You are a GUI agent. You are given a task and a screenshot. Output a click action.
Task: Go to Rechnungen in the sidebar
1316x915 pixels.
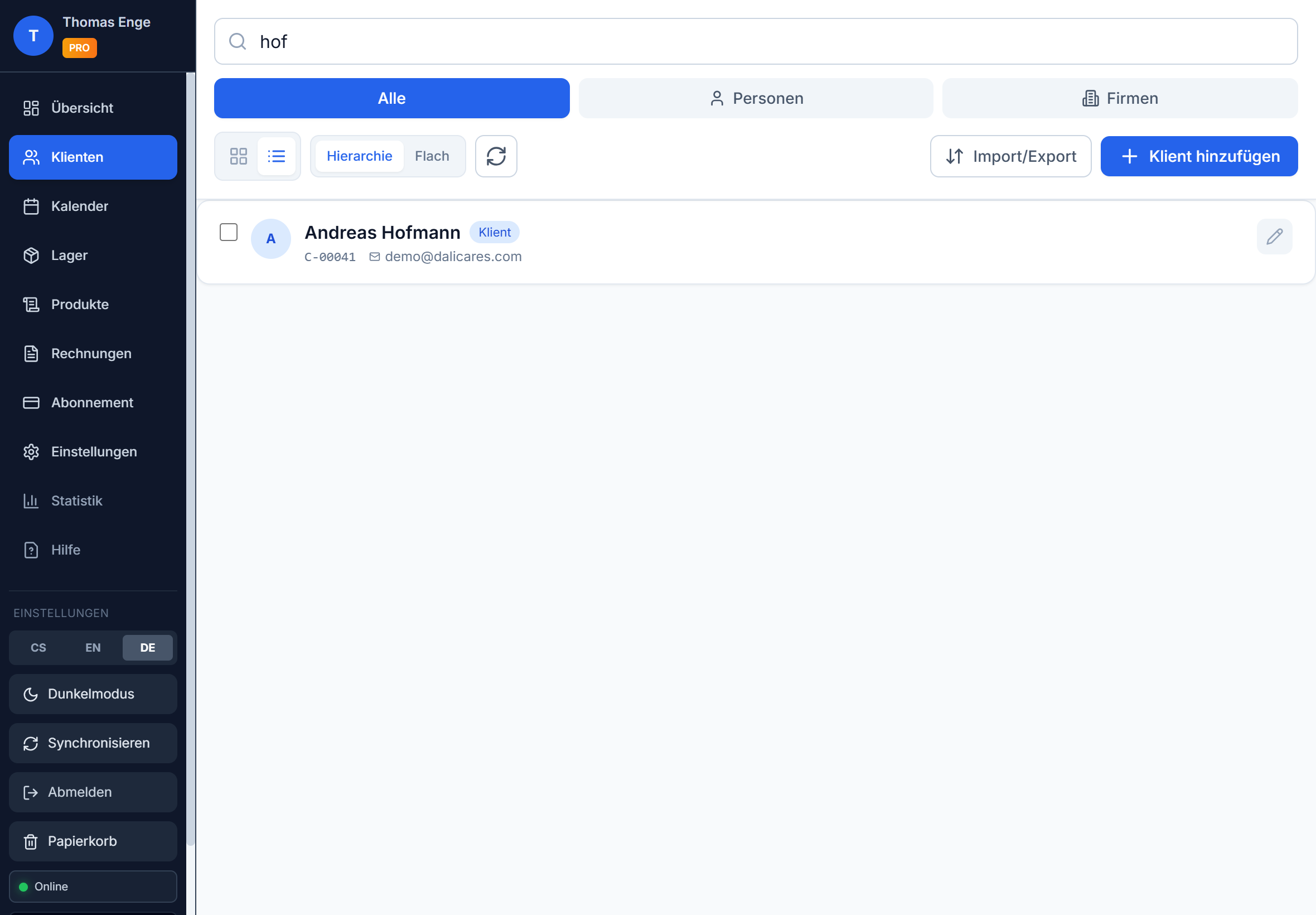click(90, 353)
